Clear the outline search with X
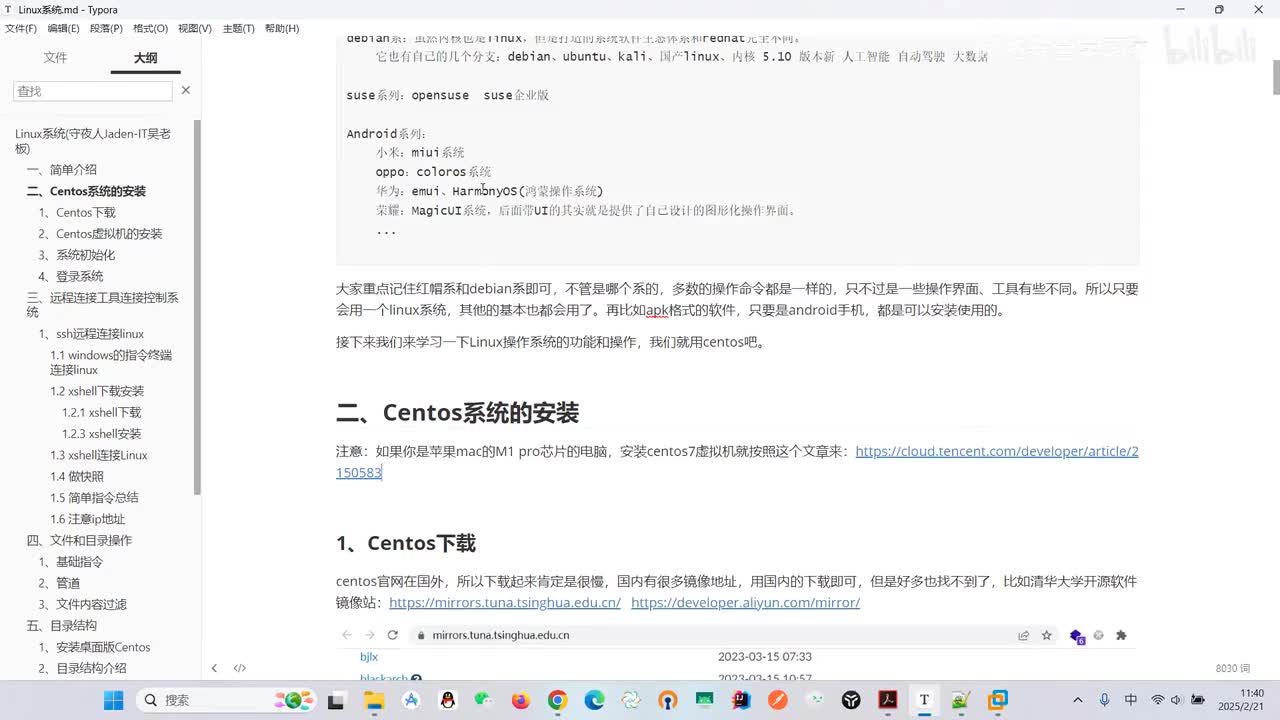The width and height of the screenshot is (1280, 720). (185, 90)
